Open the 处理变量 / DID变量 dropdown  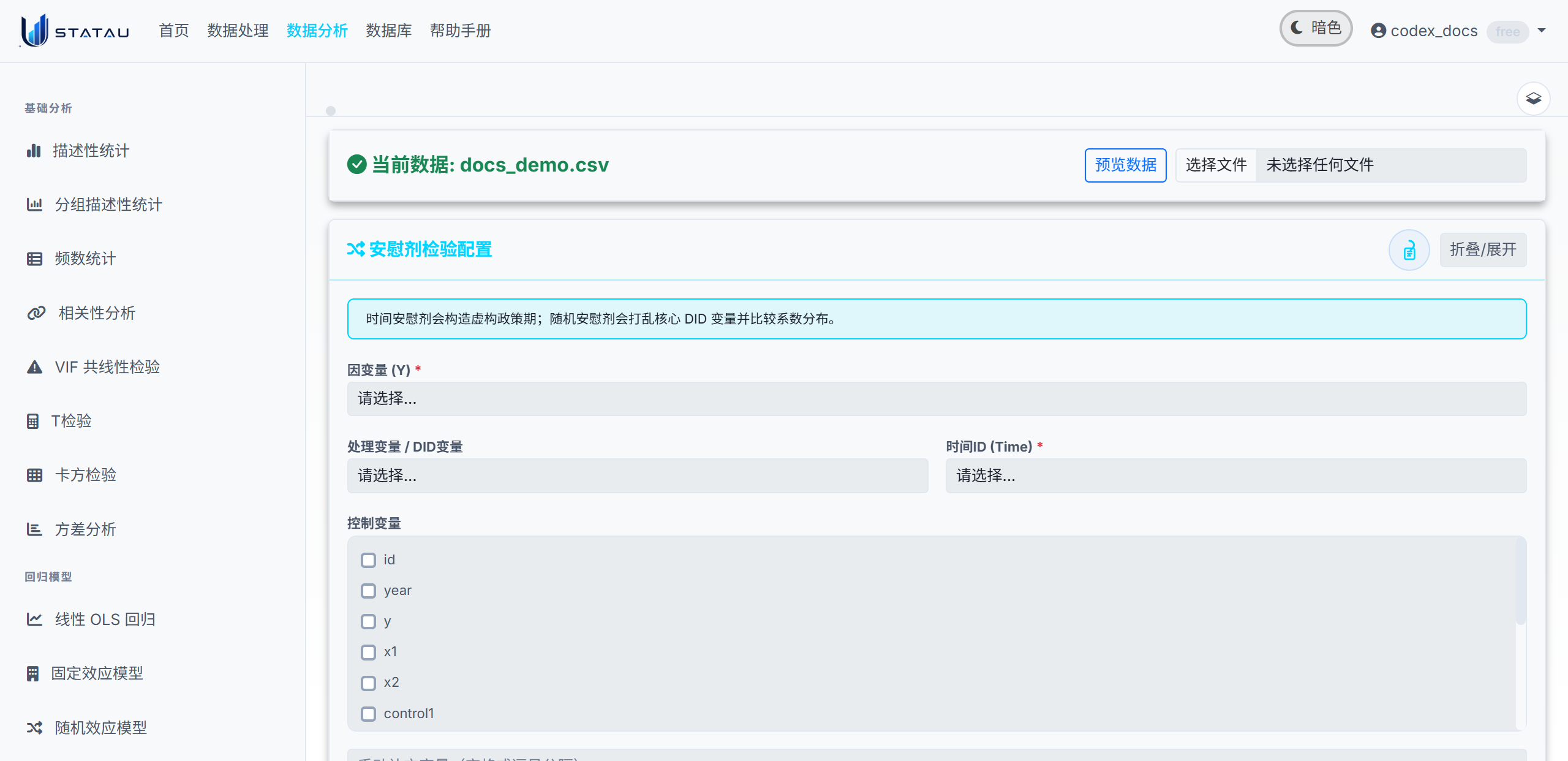638,475
